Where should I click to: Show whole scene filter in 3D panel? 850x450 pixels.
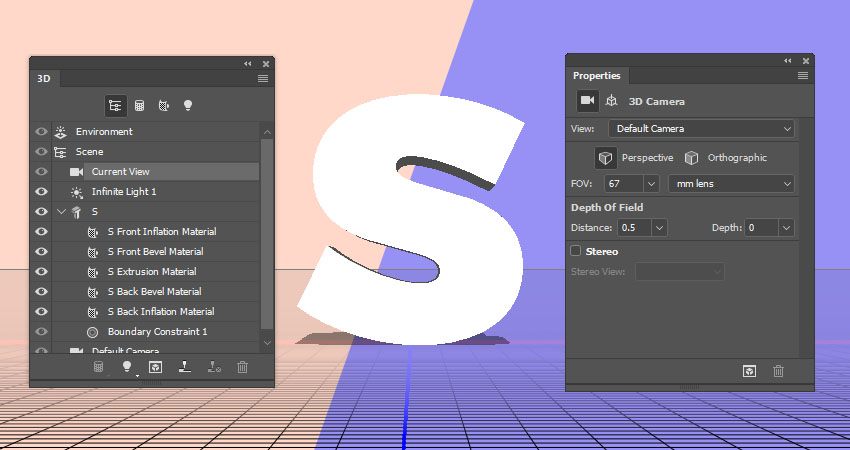coord(115,106)
